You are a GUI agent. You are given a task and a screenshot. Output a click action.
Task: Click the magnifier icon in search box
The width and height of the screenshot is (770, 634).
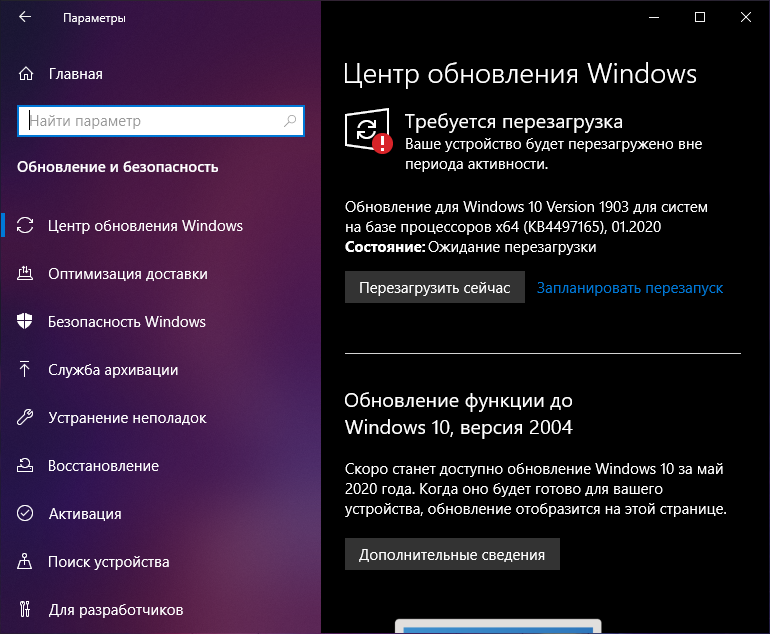[290, 121]
